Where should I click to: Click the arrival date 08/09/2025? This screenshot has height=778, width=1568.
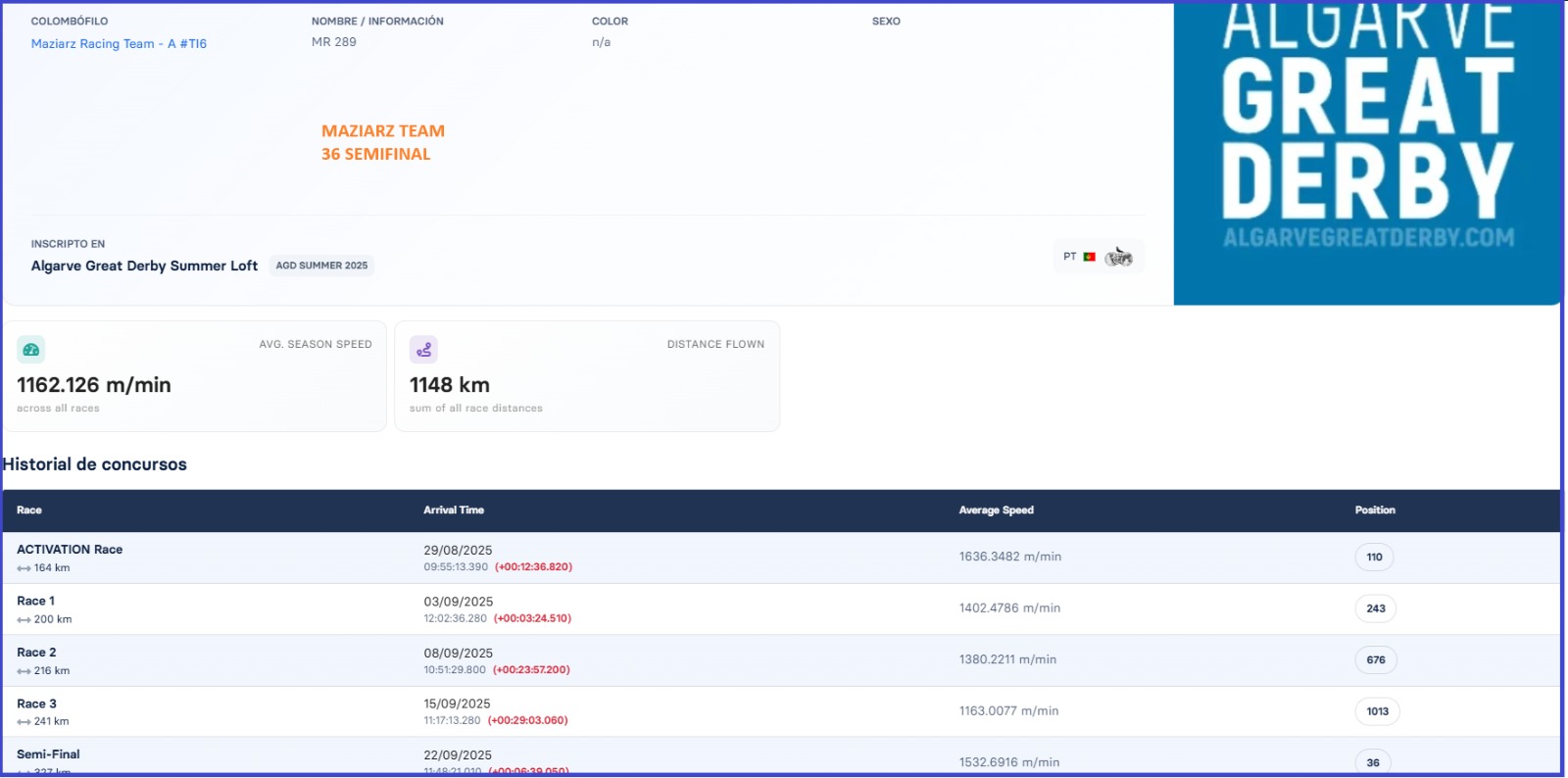tap(459, 654)
